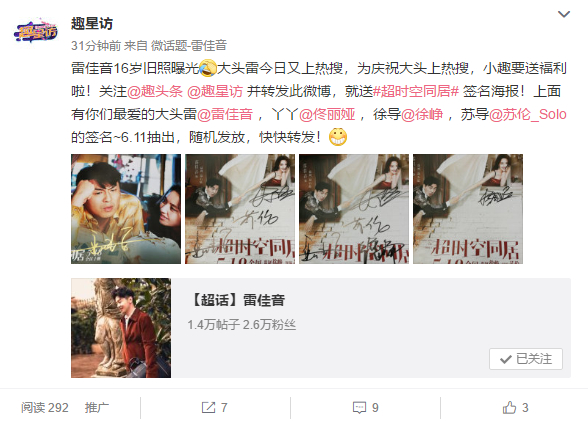View the second signed poster thumbnail

pos(240,209)
